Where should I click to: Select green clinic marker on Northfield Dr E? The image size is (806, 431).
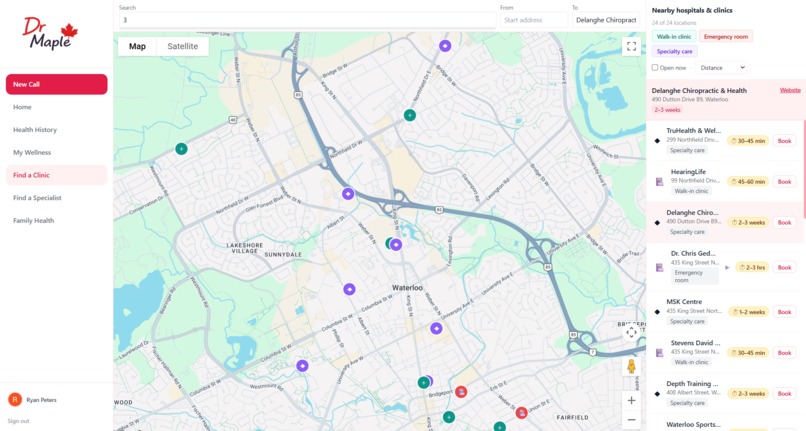click(x=410, y=115)
